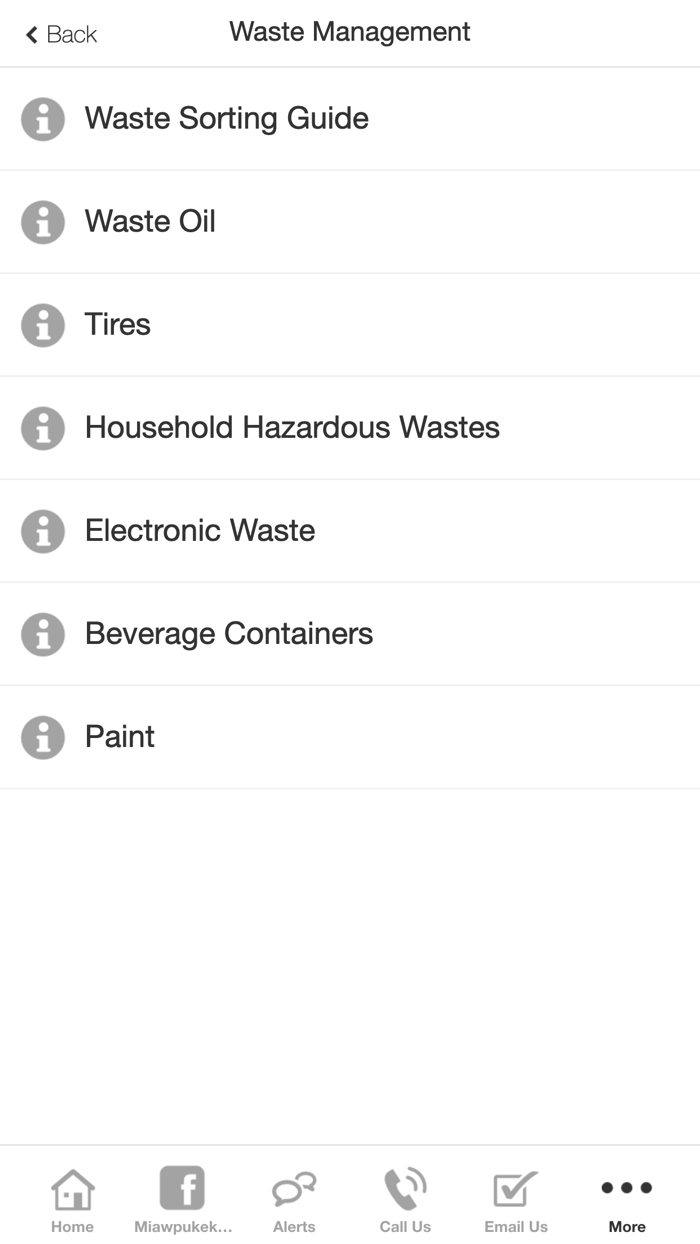
Task: Select the Tires list row
Action: pyautogui.click(x=118, y=324)
